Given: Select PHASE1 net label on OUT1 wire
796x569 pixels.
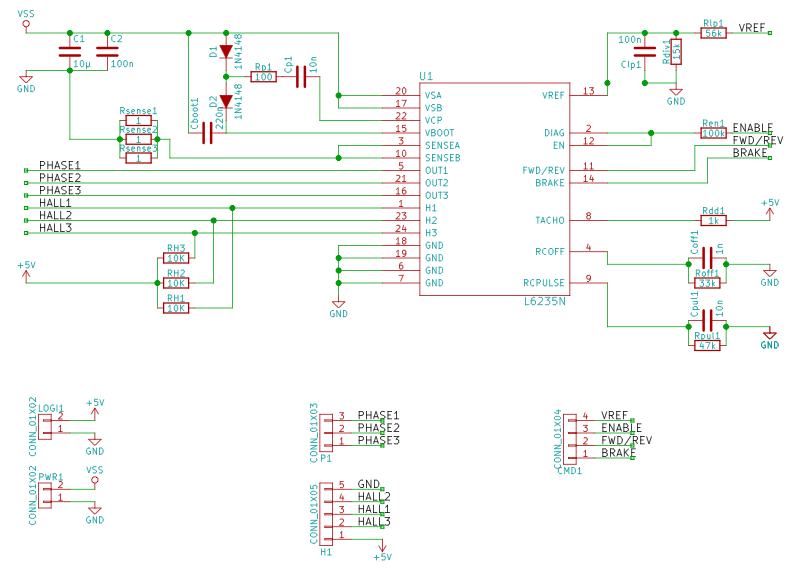Looking at the screenshot, I should (x=60, y=165).
